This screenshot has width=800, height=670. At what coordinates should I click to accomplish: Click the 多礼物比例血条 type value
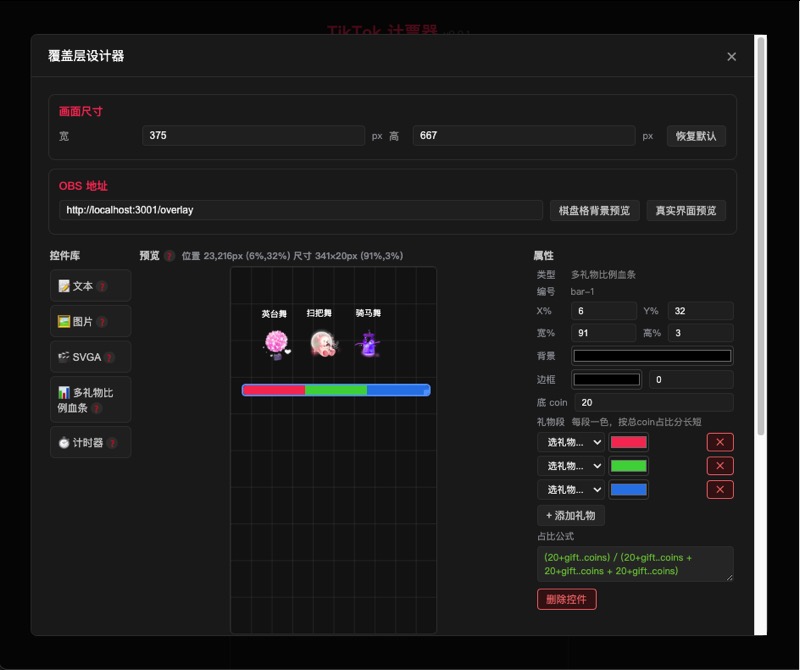click(603, 275)
